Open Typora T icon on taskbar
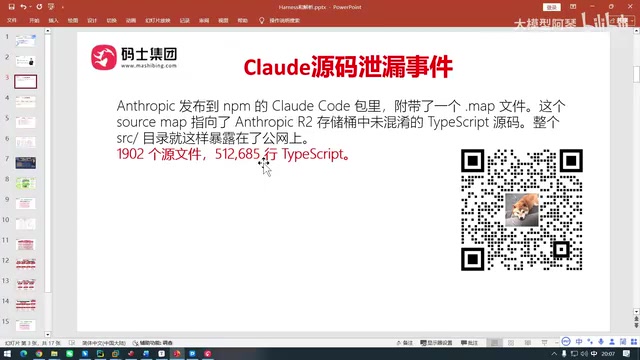 click(162, 353)
